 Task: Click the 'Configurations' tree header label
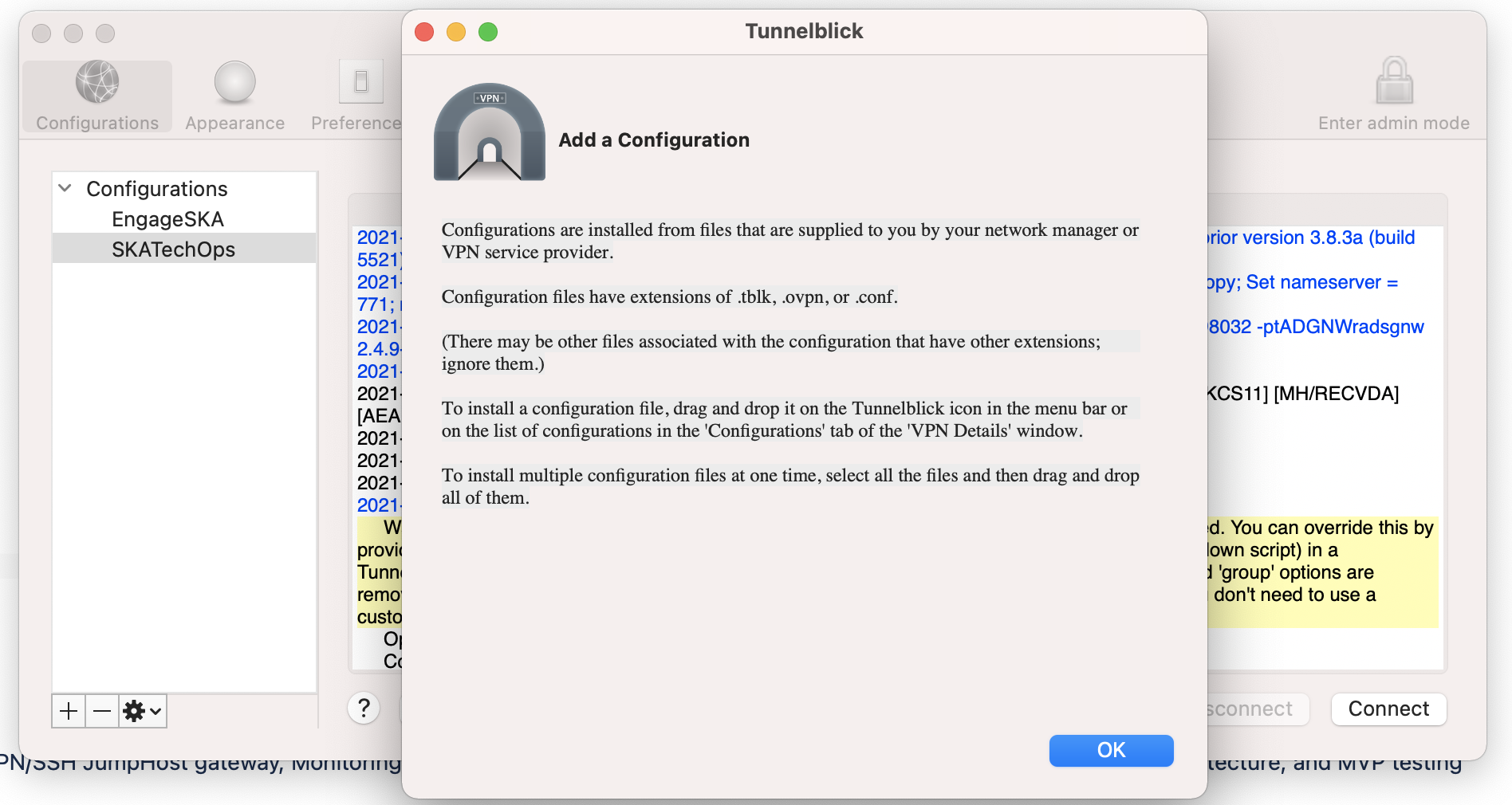pyautogui.click(x=157, y=189)
